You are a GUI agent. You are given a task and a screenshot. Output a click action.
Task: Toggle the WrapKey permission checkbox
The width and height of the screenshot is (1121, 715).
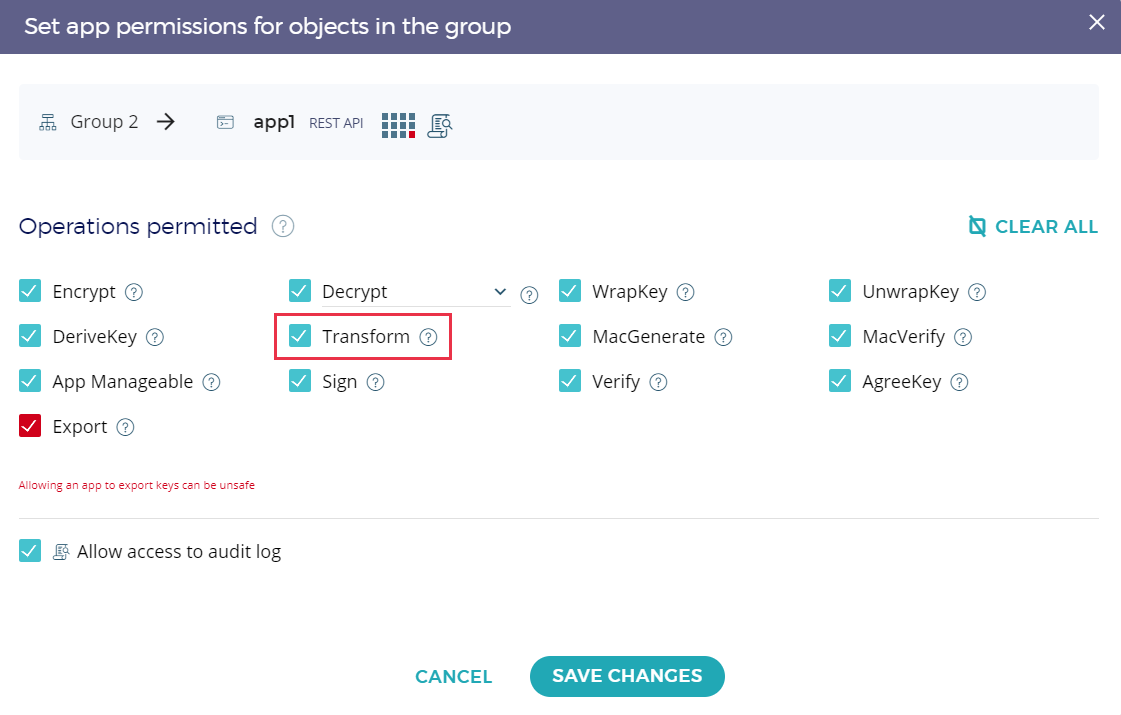[x=570, y=292]
